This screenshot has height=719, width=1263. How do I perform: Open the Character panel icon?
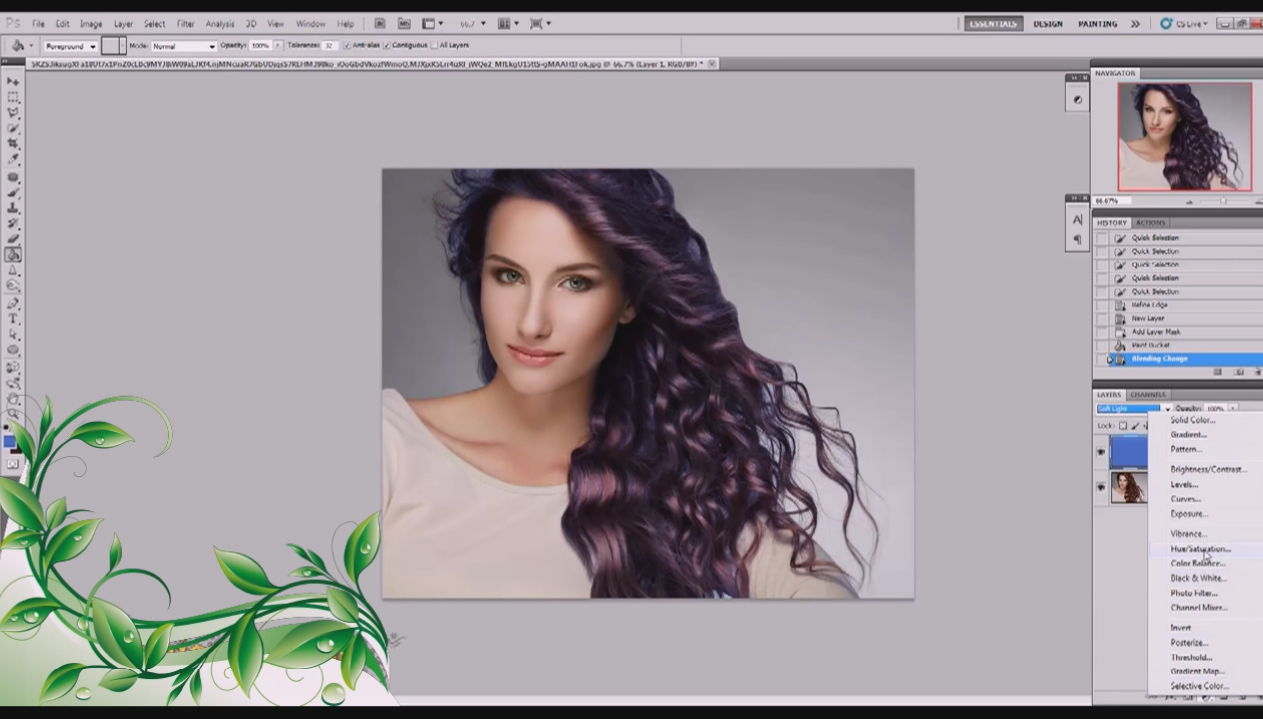click(1077, 220)
